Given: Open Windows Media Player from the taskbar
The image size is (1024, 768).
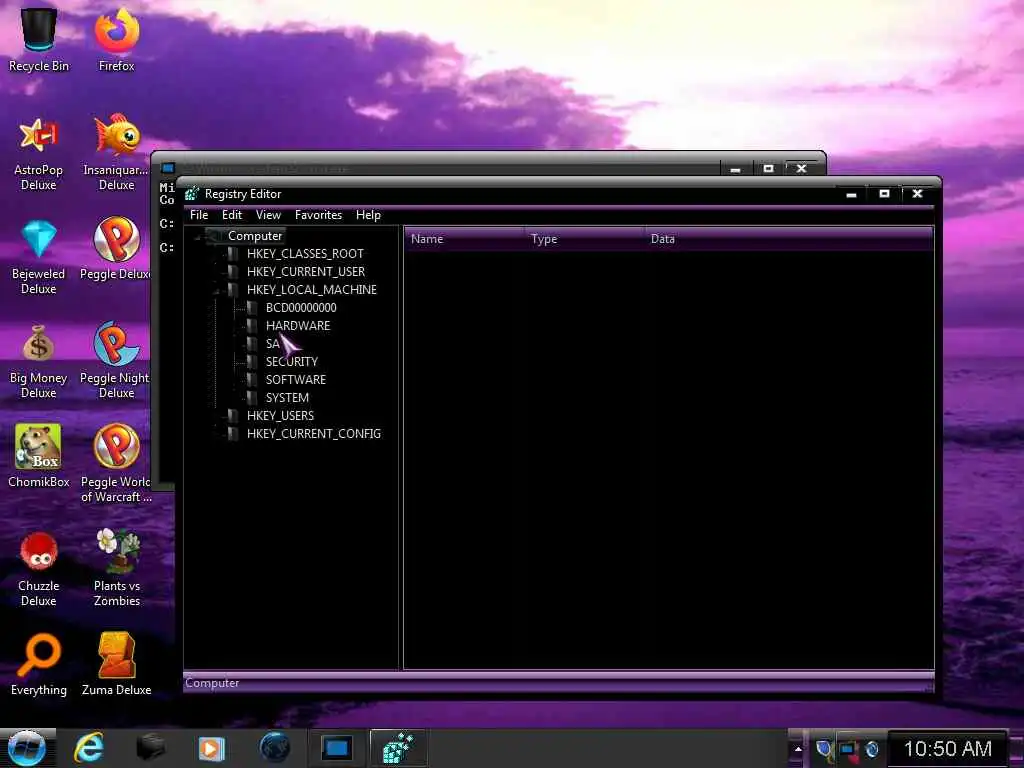Looking at the screenshot, I should coord(211,748).
